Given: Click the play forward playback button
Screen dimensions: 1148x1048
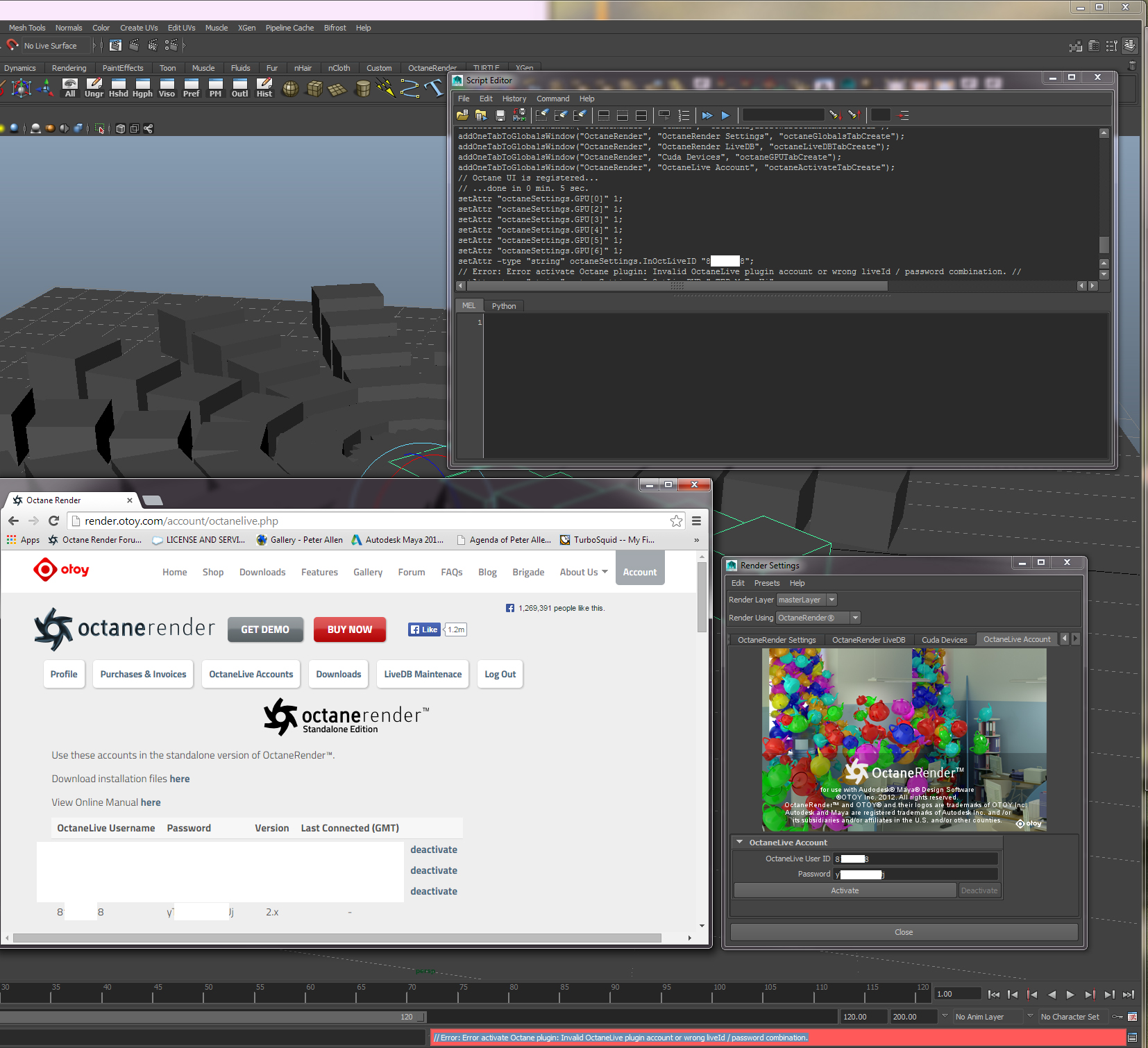Looking at the screenshot, I should tap(1070, 995).
